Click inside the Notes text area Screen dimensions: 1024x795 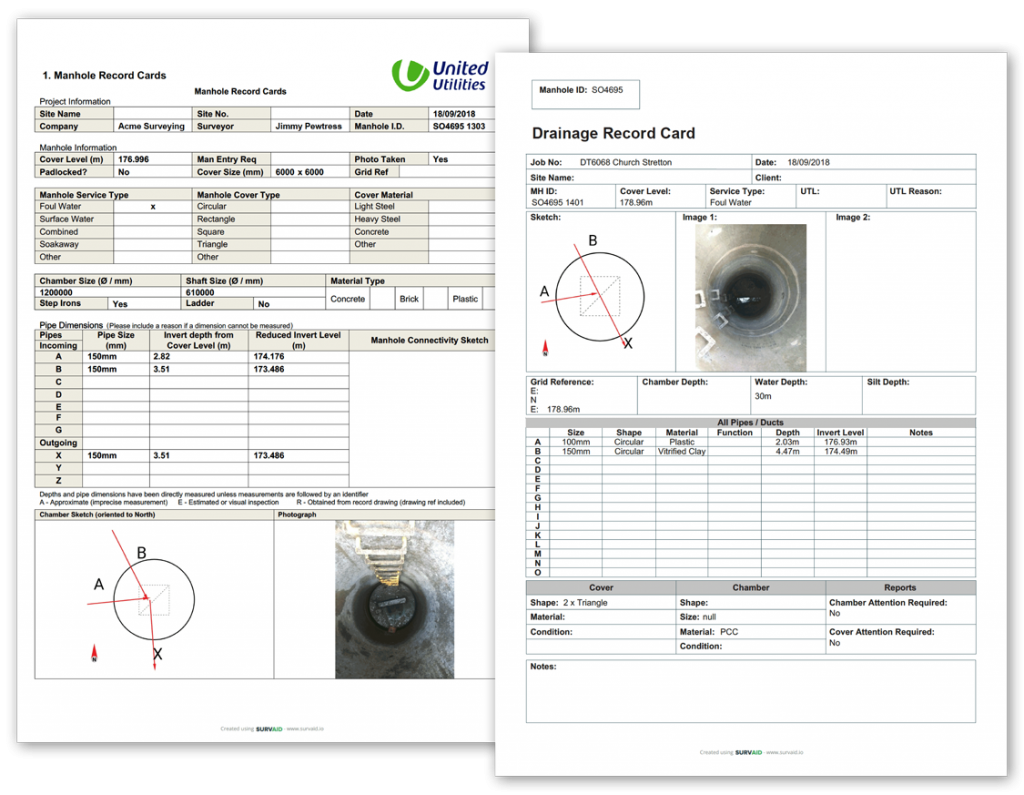click(750, 695)
